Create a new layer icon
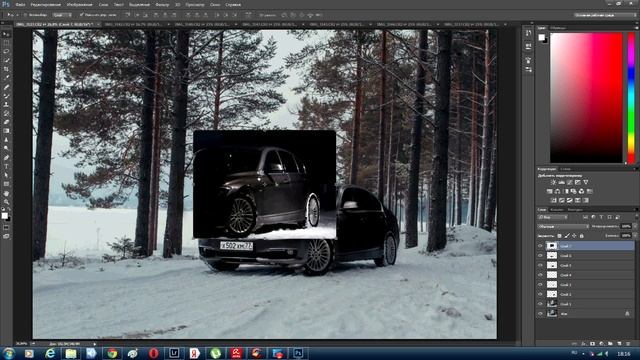The image size is (640, 360). point(619,344)
